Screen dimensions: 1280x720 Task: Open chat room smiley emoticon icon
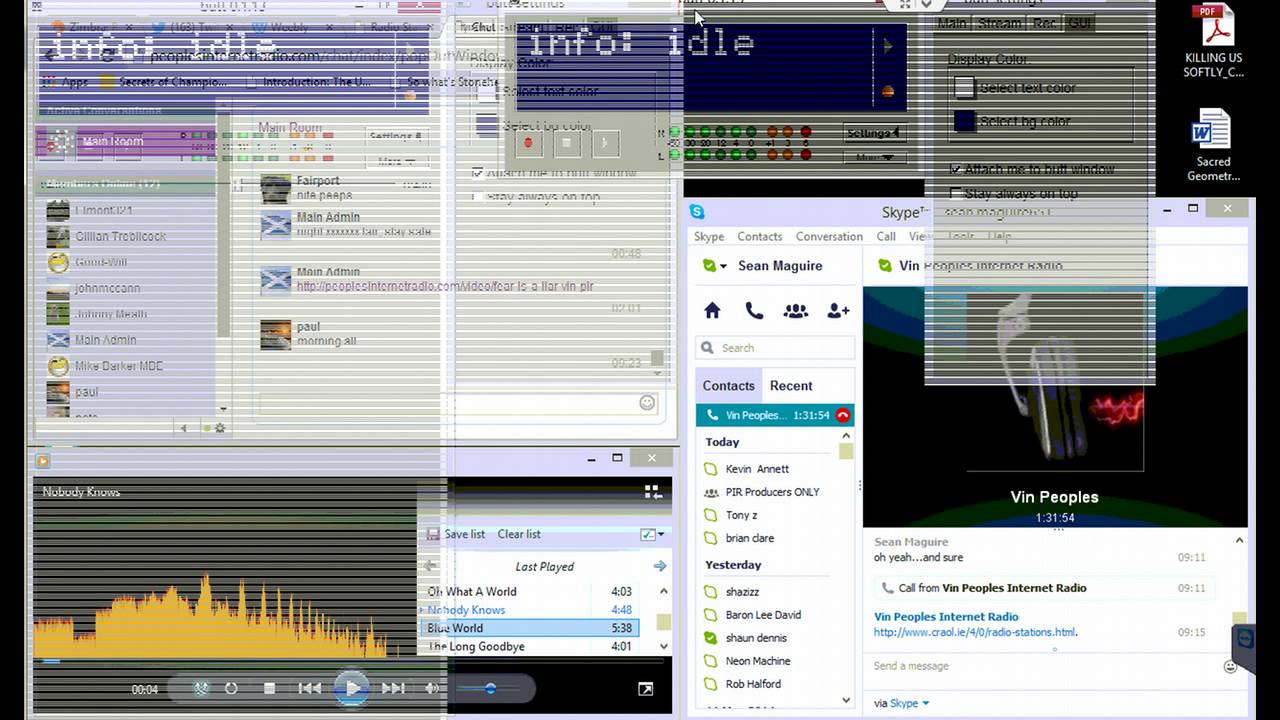(x=647, y=402)
